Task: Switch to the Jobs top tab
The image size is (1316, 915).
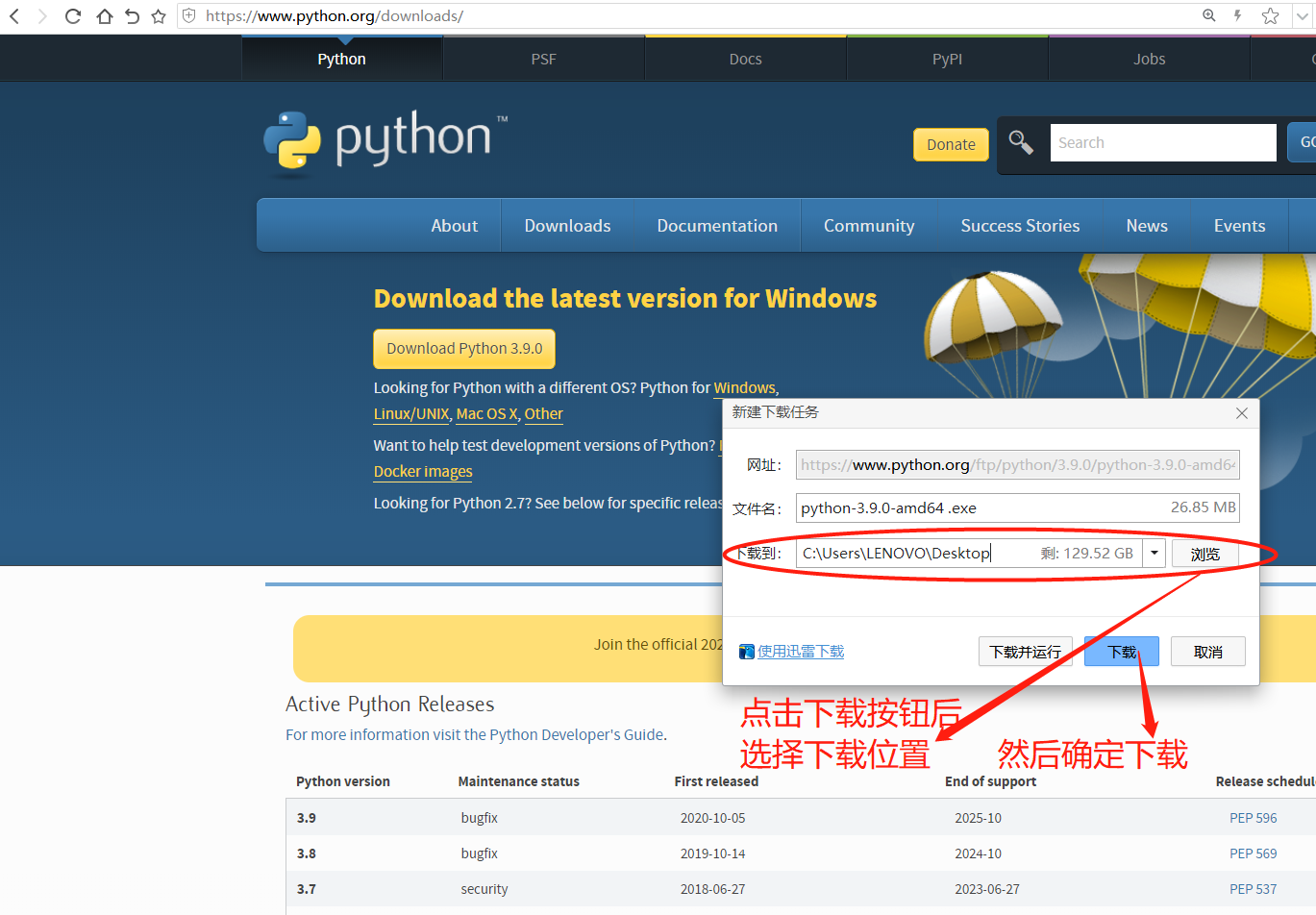Action: coord(1150,59)
